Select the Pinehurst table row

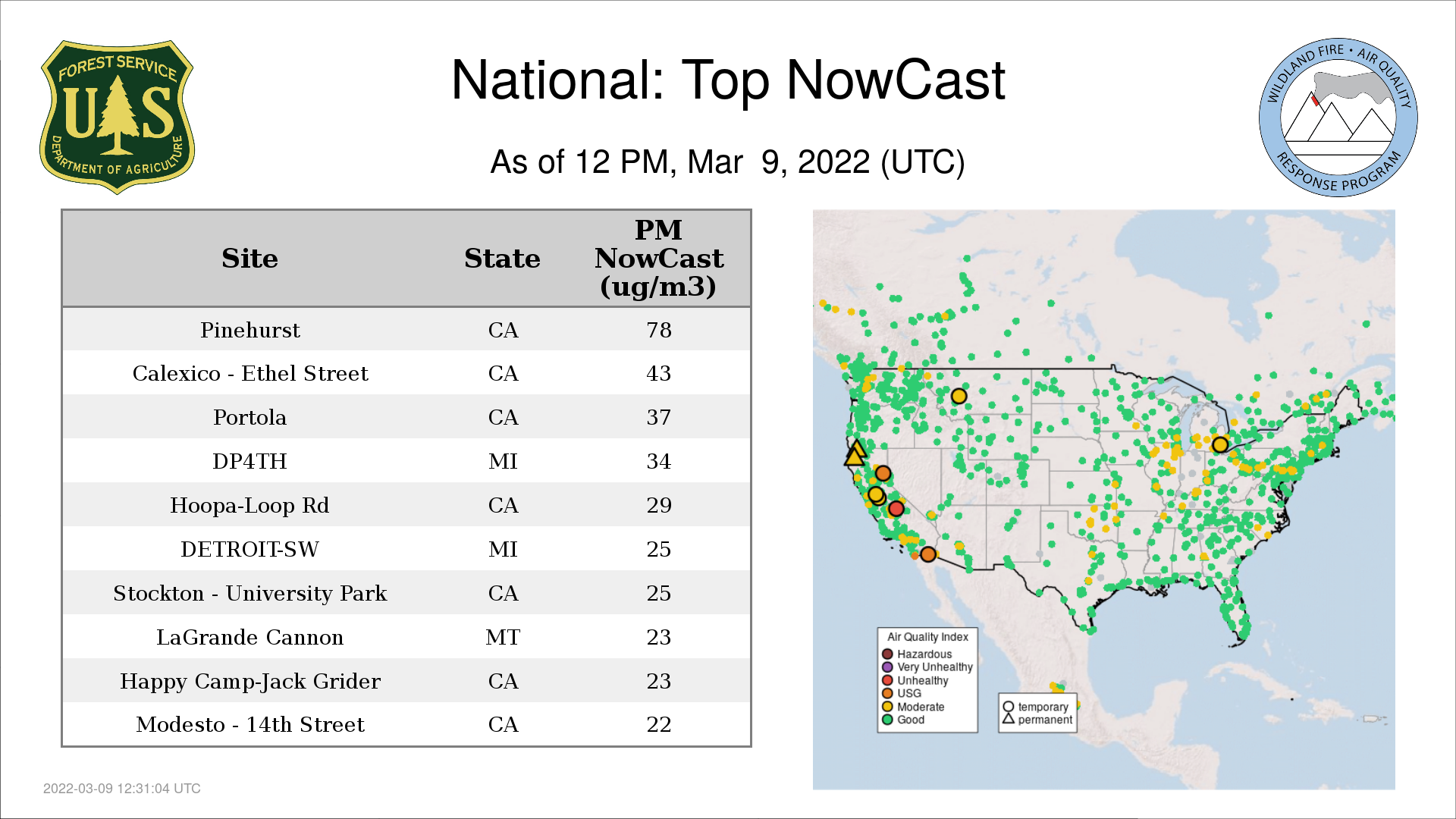[x=250, y=330]
